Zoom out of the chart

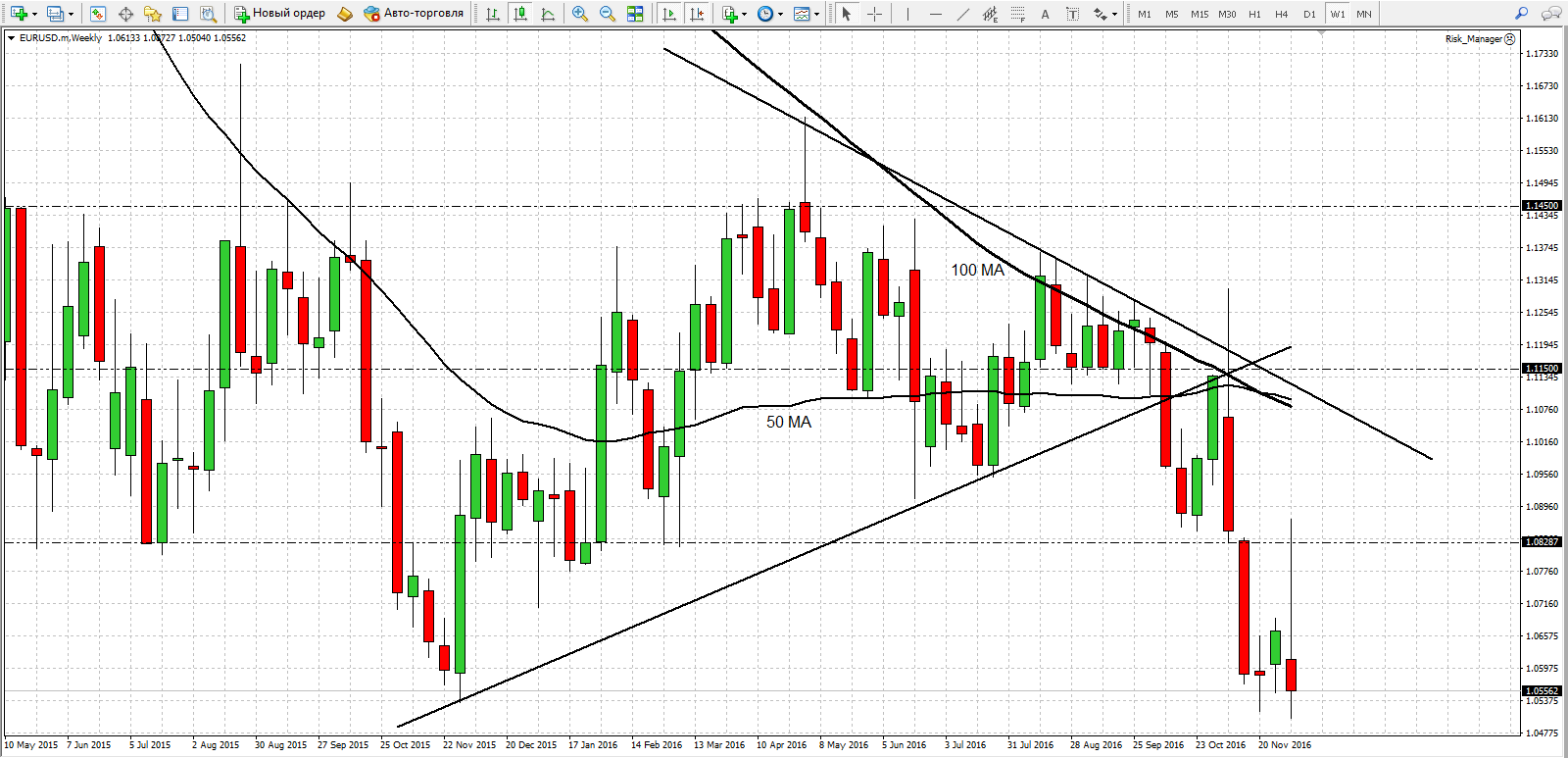click(x=608, y=14)
